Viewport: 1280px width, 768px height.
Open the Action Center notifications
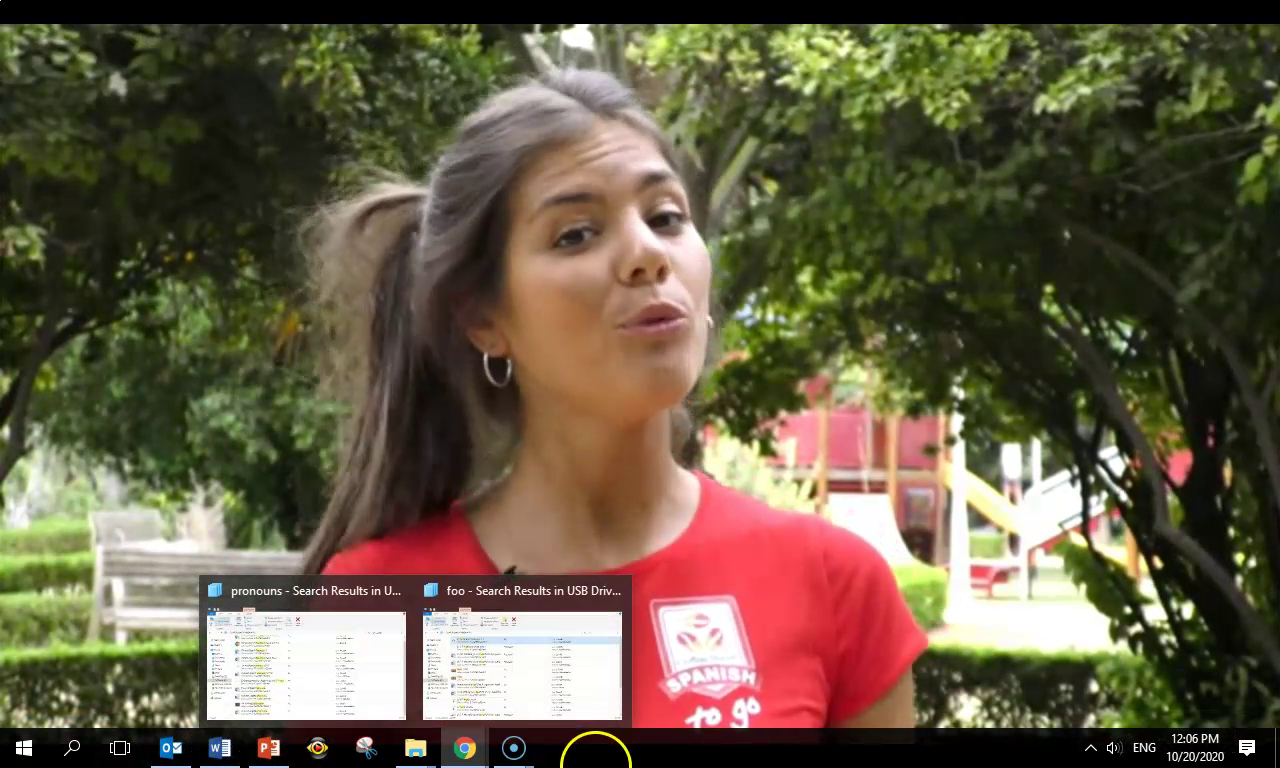1247,748
